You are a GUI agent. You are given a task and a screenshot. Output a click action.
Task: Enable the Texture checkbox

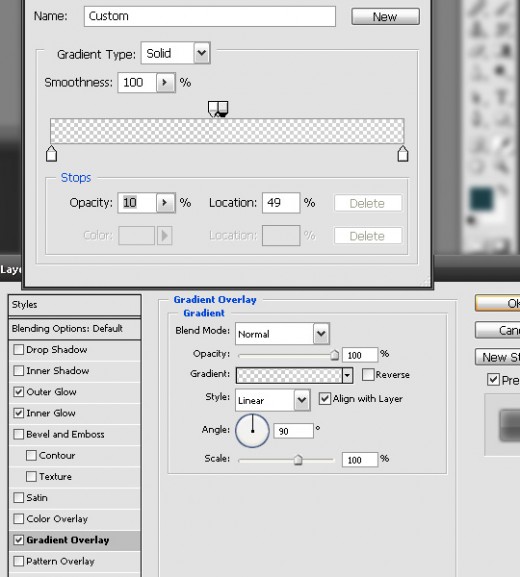(31, 477)
